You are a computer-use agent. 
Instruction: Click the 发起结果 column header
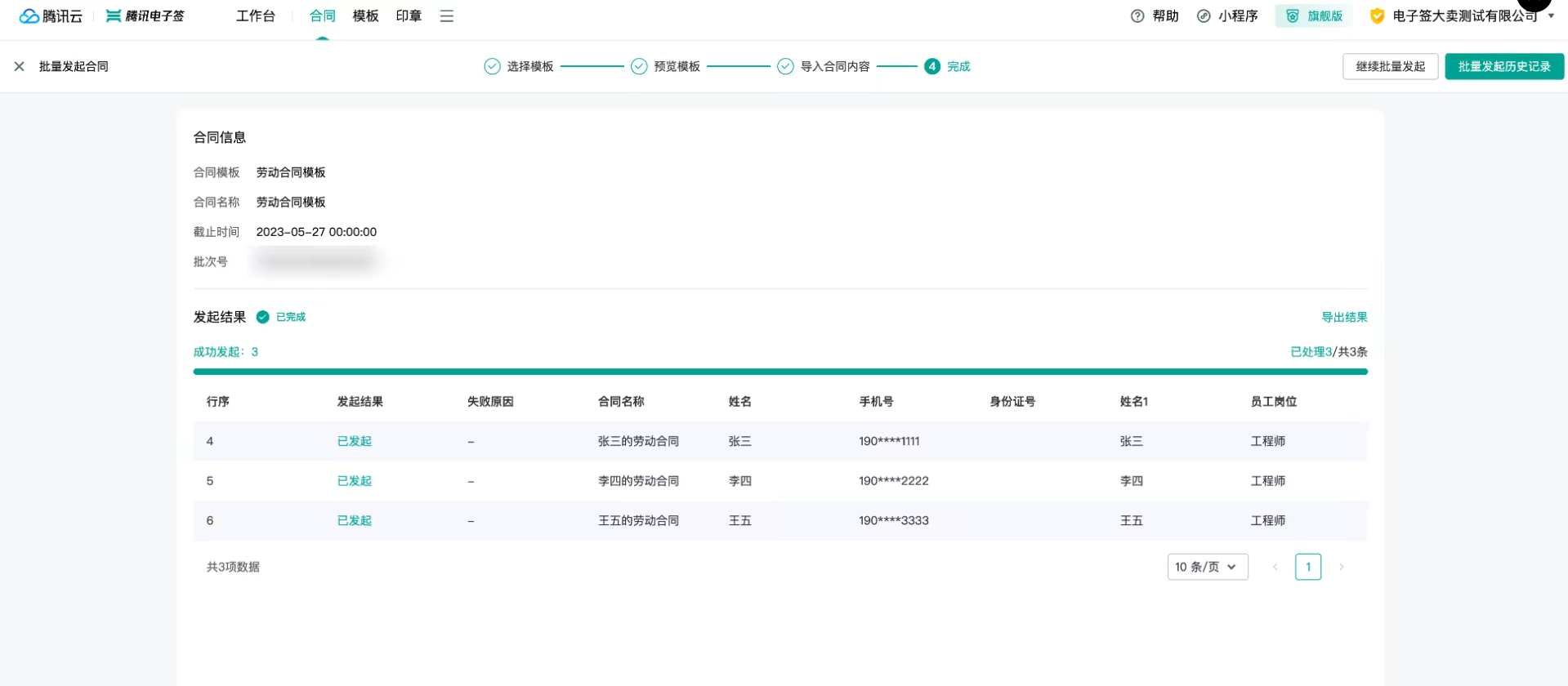(x=360, y=402)
